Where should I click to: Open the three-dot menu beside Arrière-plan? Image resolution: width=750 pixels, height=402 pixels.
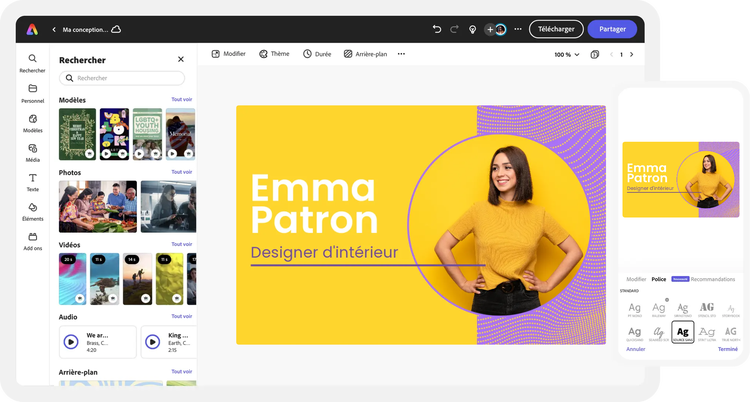401,54
